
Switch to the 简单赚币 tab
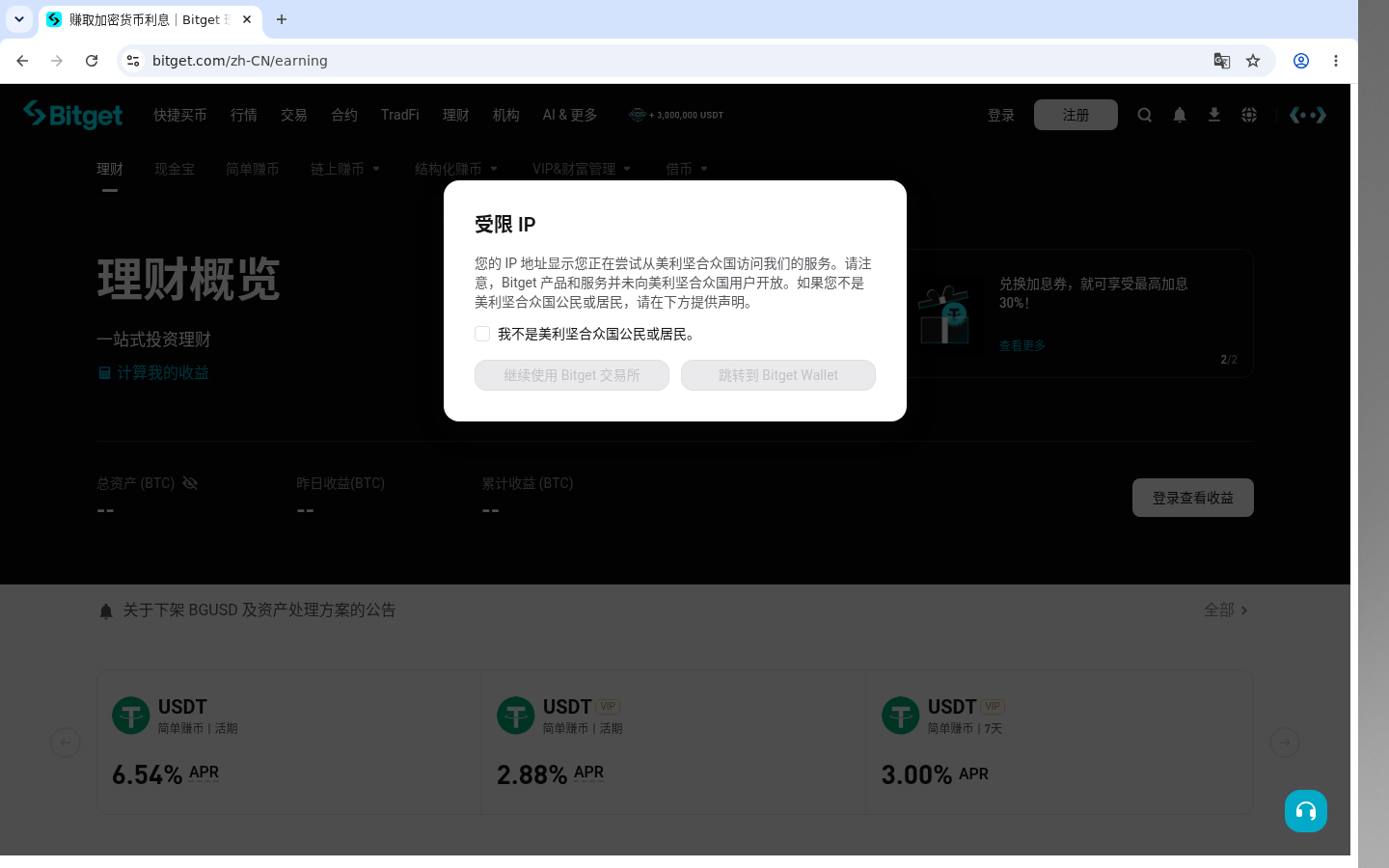pos(253,169)
